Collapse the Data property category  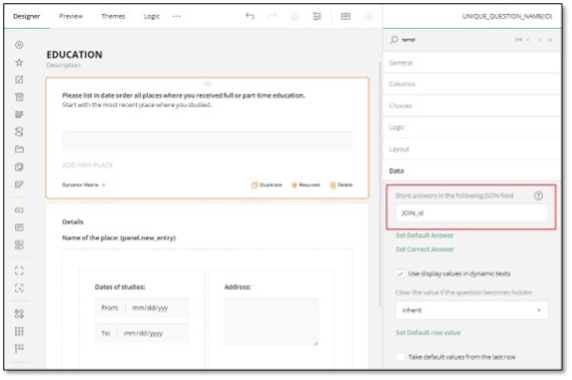(x=472, y=171)
